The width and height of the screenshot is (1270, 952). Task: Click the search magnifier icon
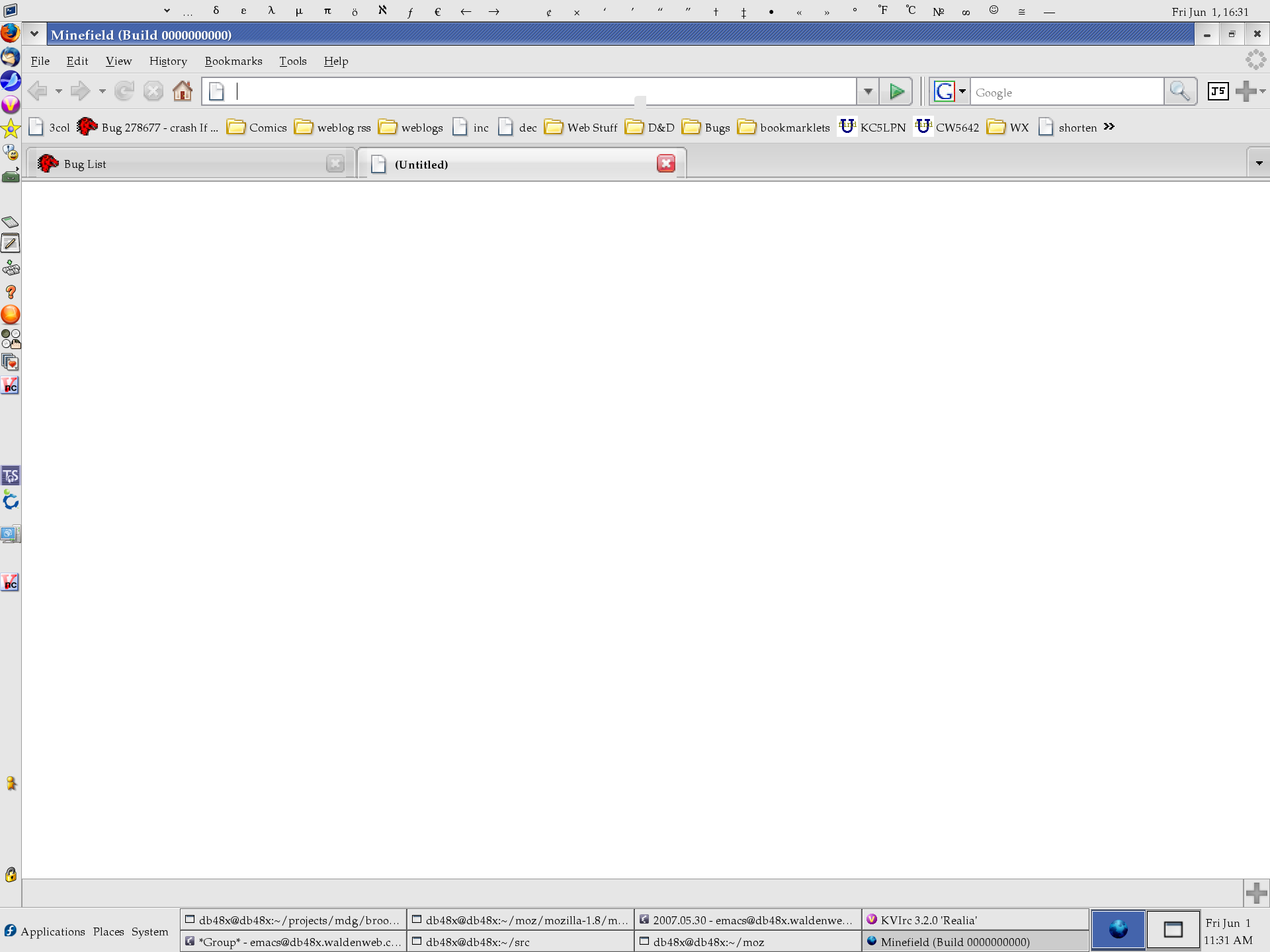(1180, 91)
